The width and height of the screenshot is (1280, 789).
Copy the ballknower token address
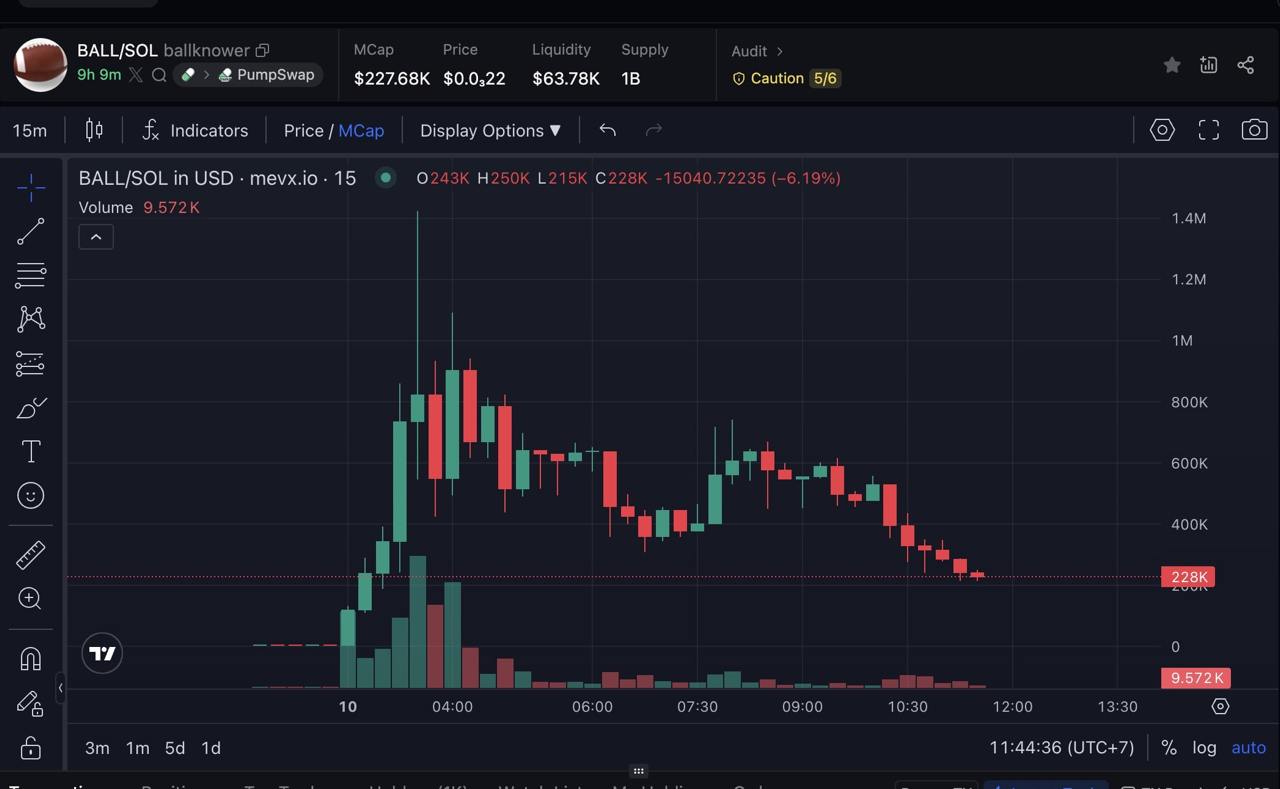262,50
